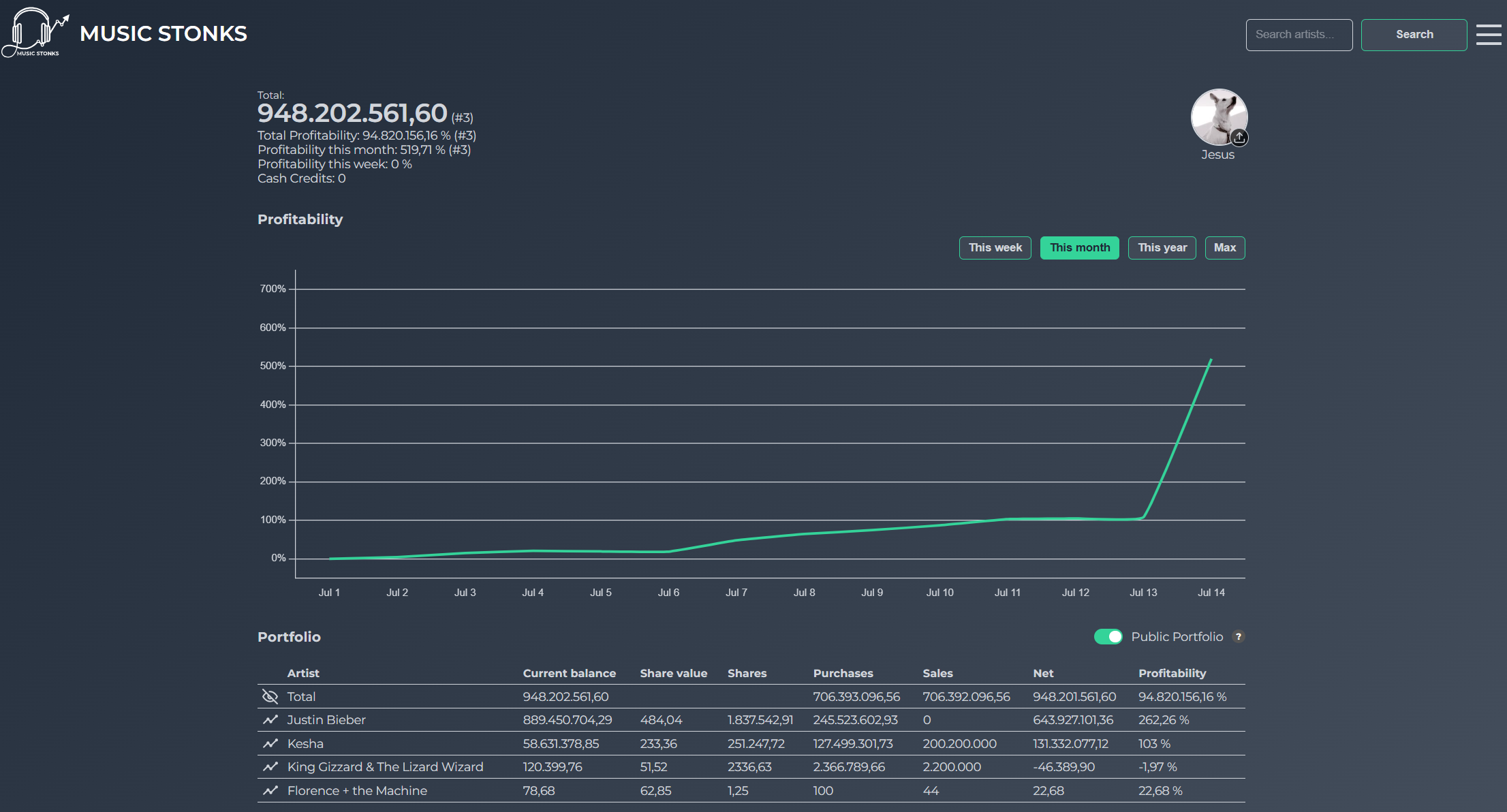Click the Music Stonks headphones logo

[35, 32]
